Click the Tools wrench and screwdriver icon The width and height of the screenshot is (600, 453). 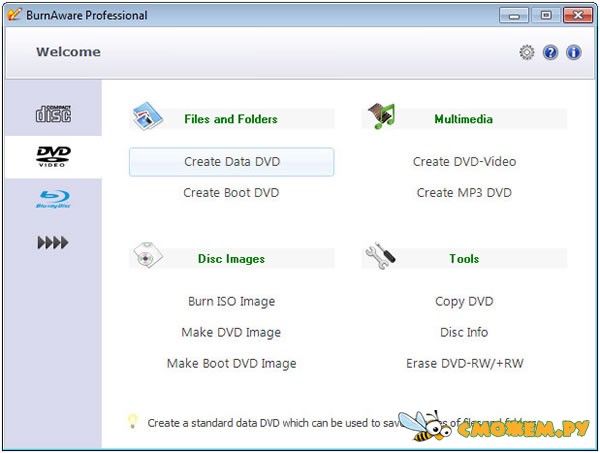[x=380, y=256]
